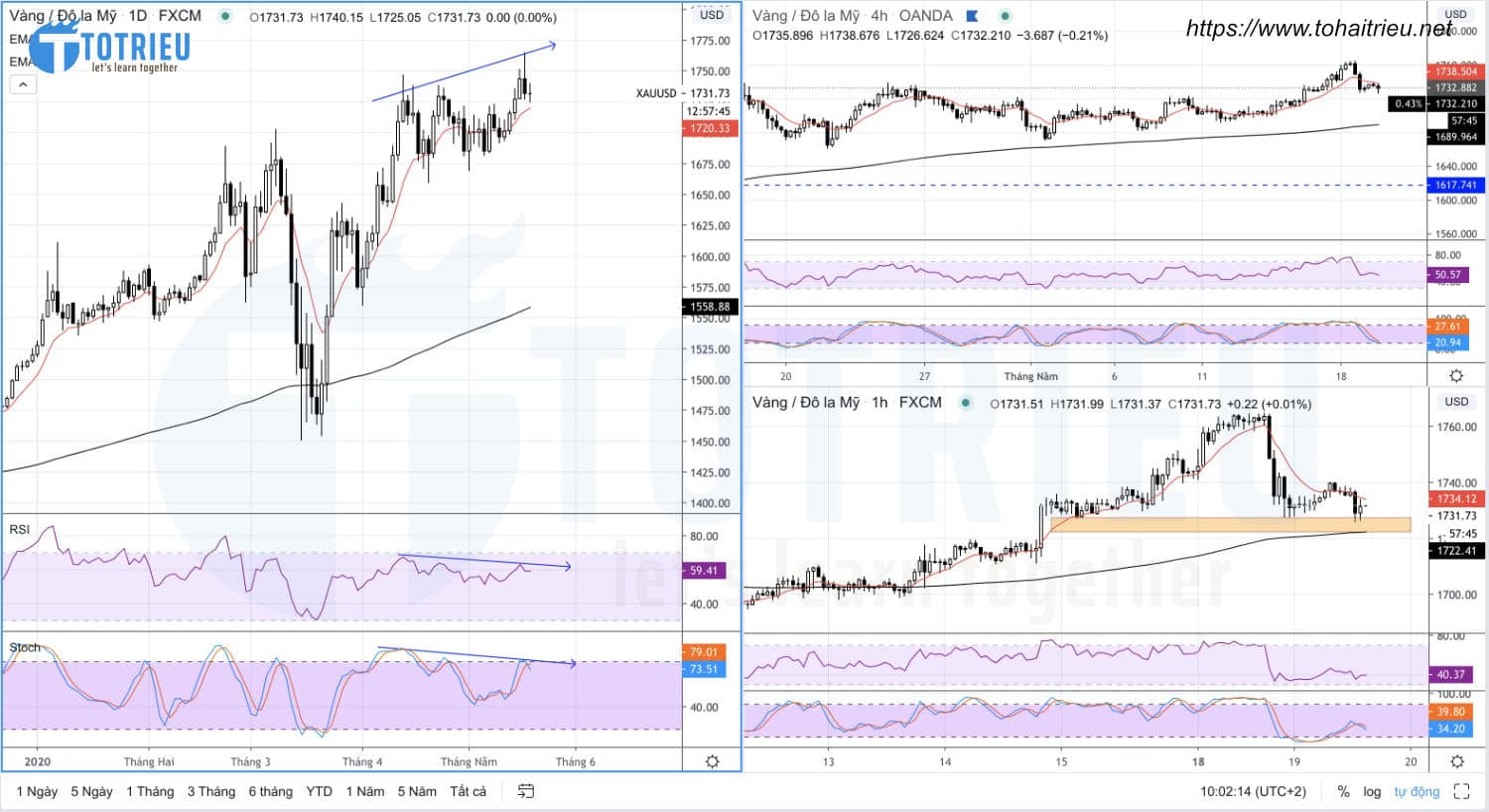
Task: Open USD currency selector on 1D chart
Action: point(712,15)
